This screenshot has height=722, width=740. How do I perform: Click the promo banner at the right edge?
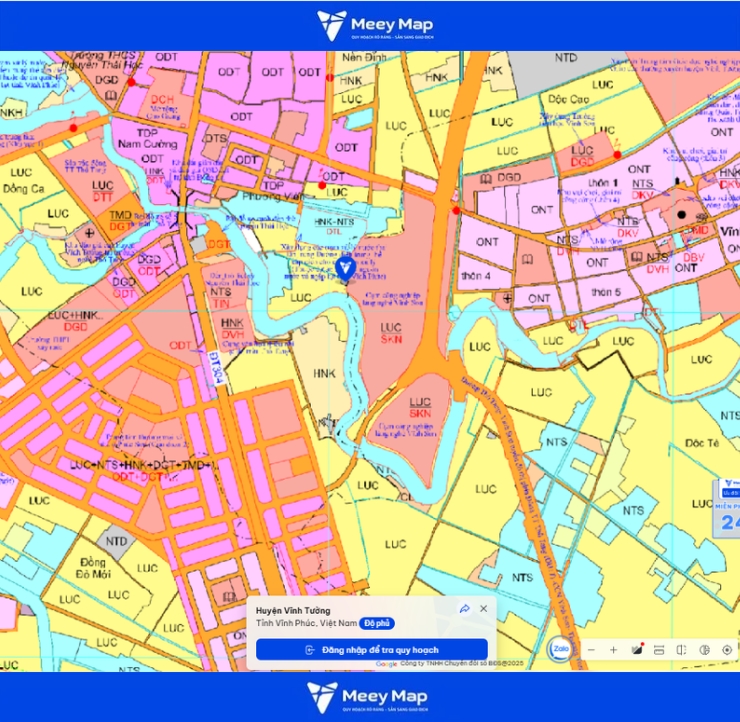click(x=726, y=509)
